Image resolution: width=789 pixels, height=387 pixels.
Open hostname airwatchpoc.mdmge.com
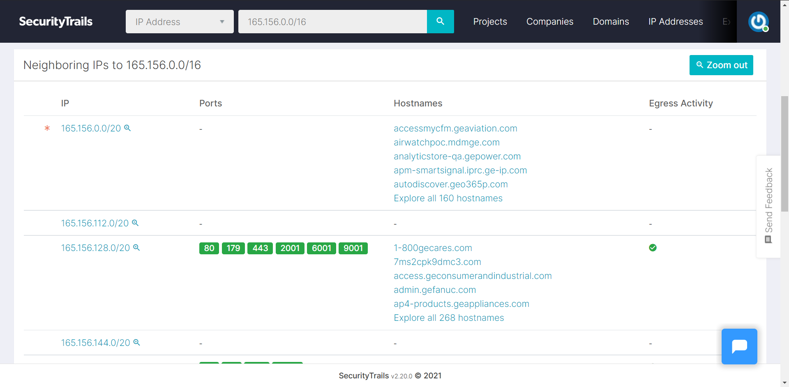coord(447,142)
